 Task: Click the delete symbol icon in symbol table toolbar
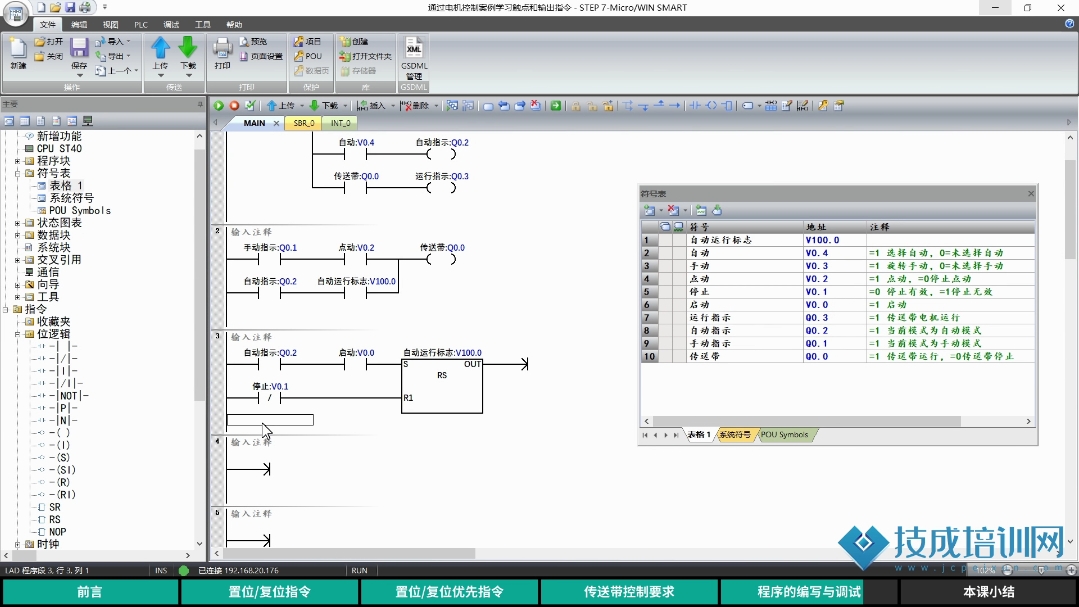pos(673,211)
